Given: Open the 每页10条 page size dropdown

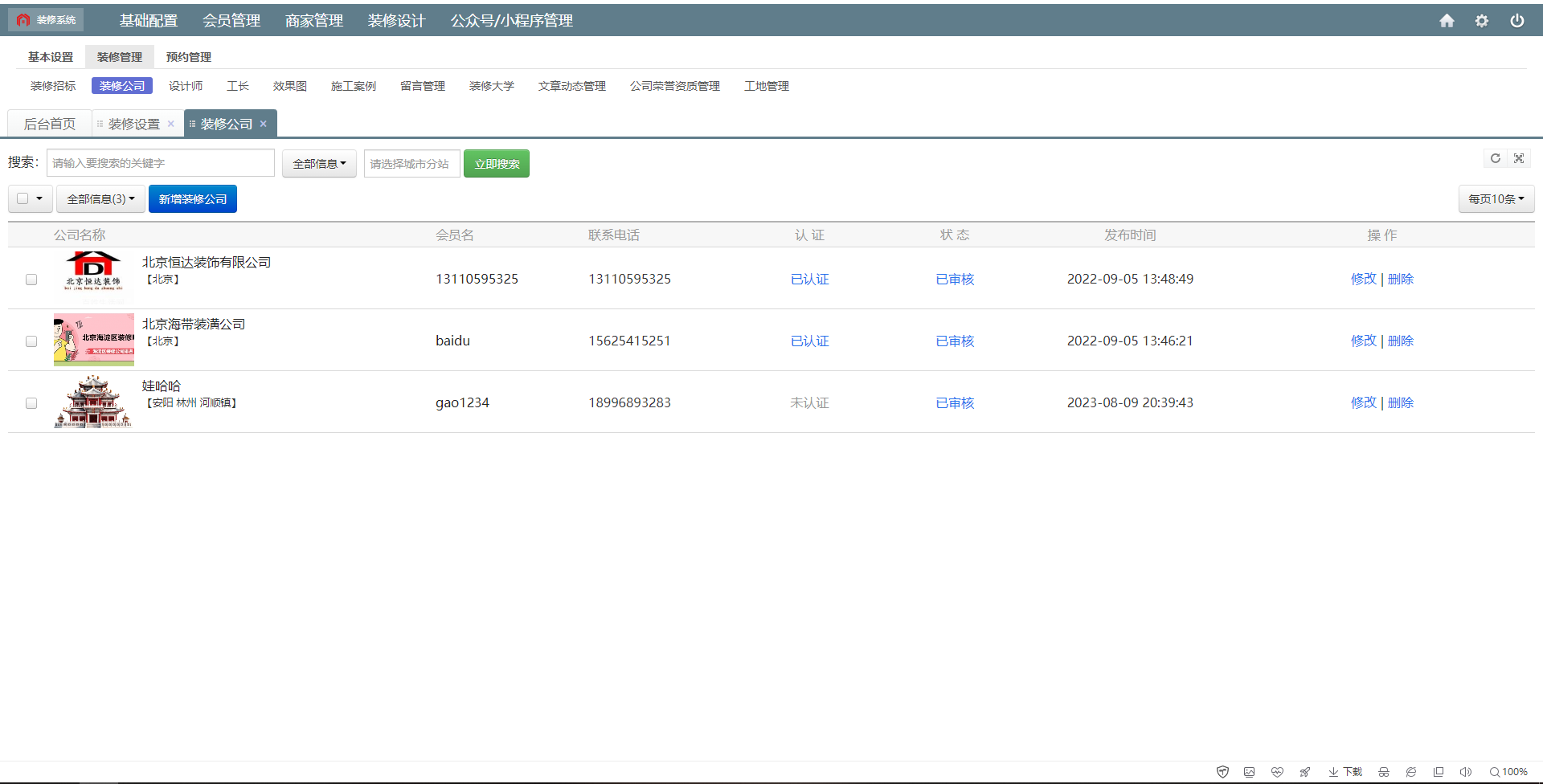Looking at the screenshot, I should pyautogui.click(x=1496, y=199).
